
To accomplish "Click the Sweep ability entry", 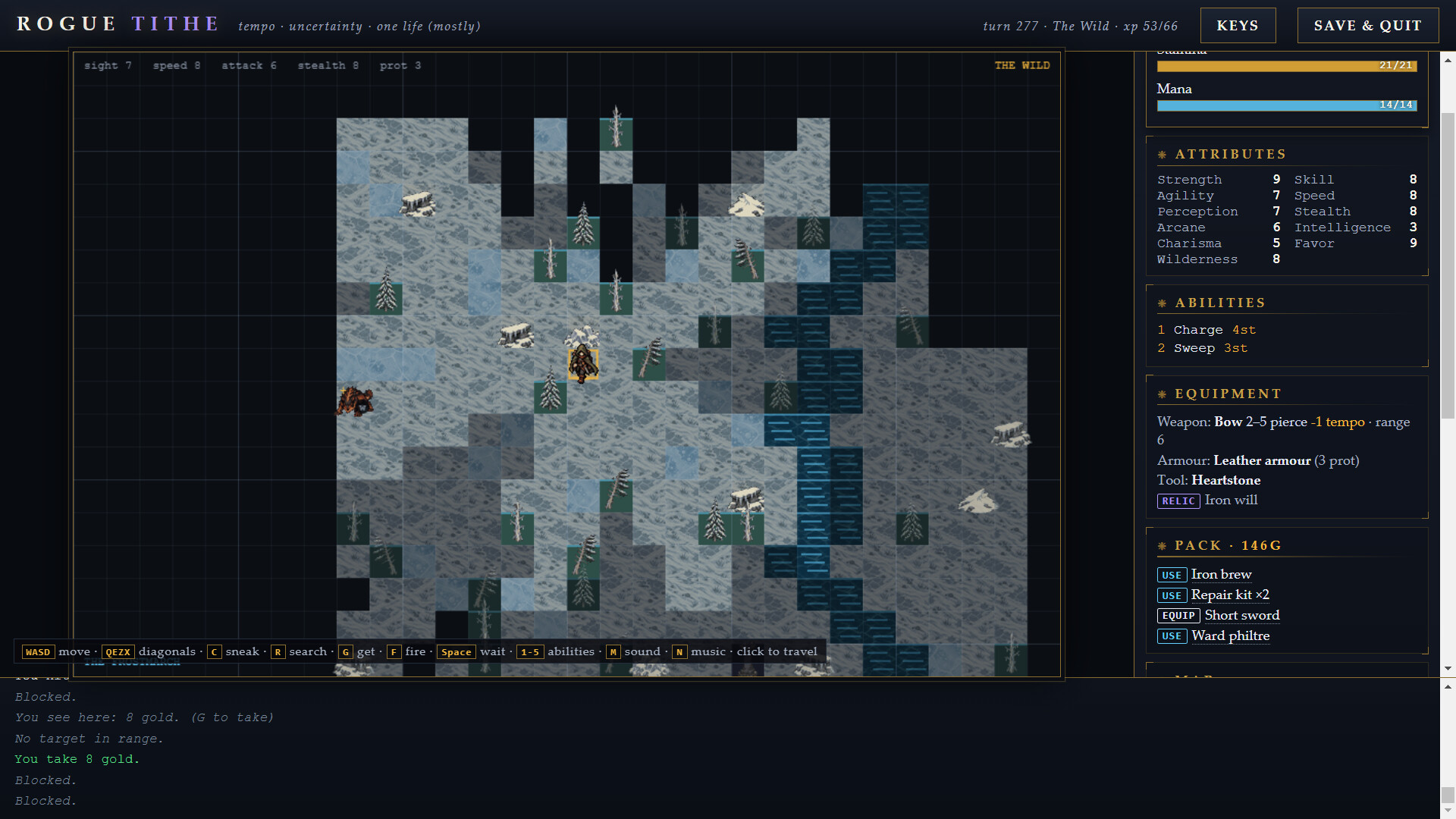I will point(1203,348).
